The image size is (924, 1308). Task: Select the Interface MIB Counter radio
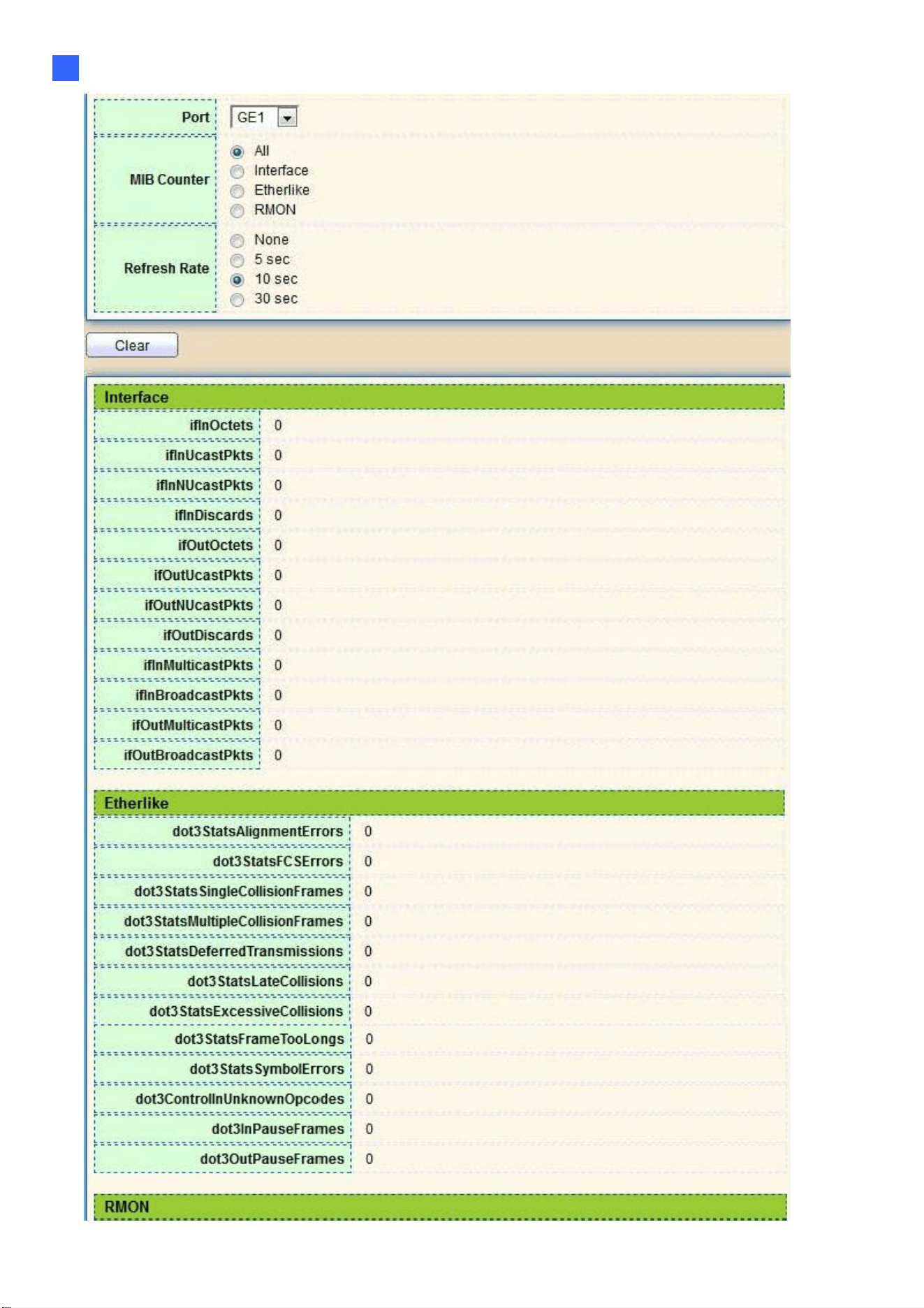[237, 171]
